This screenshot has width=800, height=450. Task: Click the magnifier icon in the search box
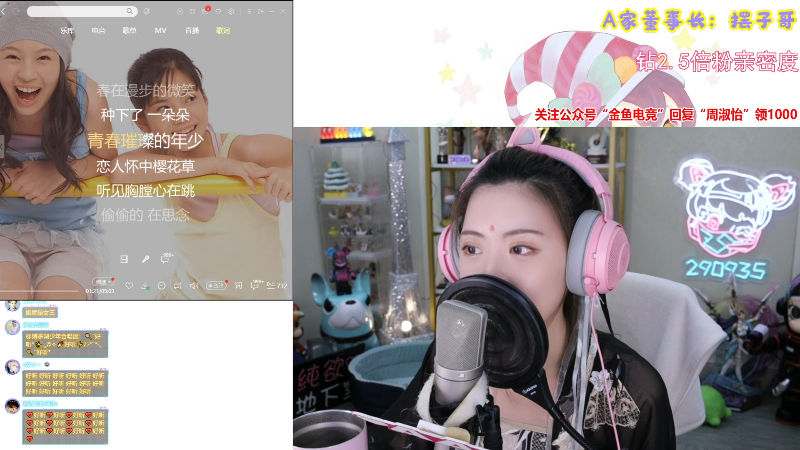pos(130,11)
